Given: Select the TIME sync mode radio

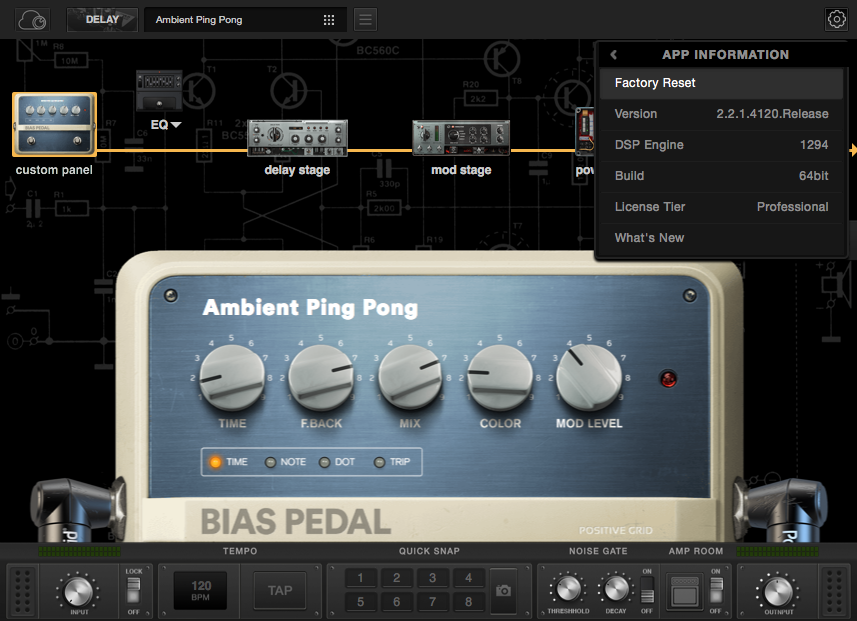Looking at the screenshot, I should click(x=216, y=462).
